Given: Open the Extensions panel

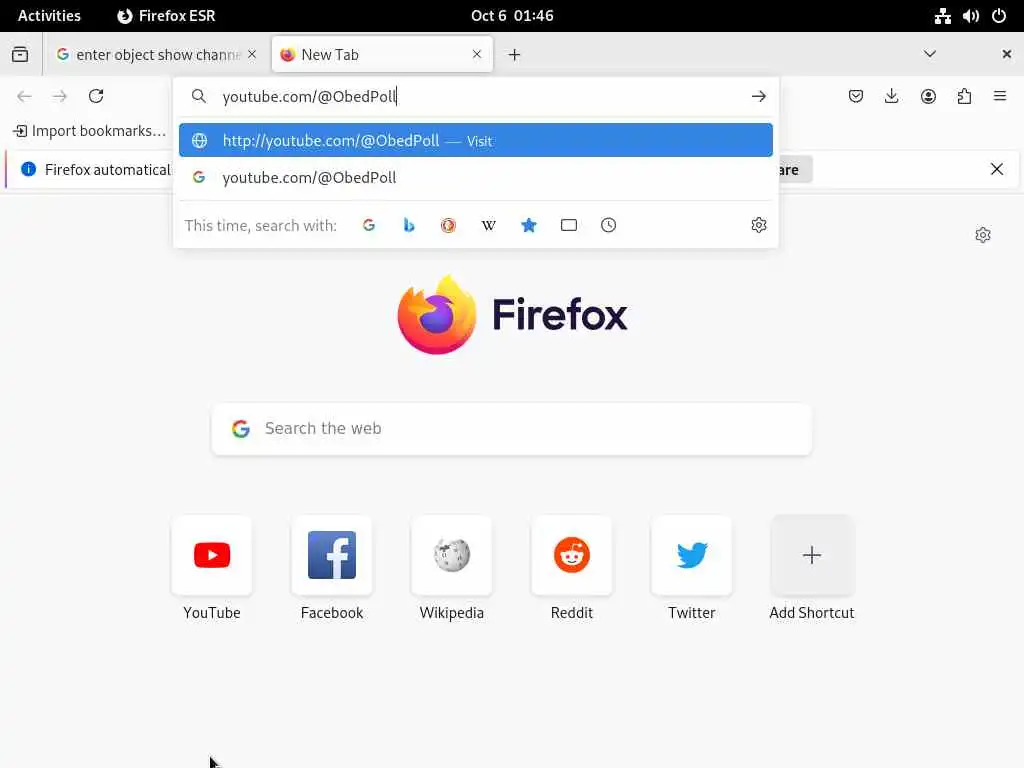Looking at the screenshot, I should [964, 97].
